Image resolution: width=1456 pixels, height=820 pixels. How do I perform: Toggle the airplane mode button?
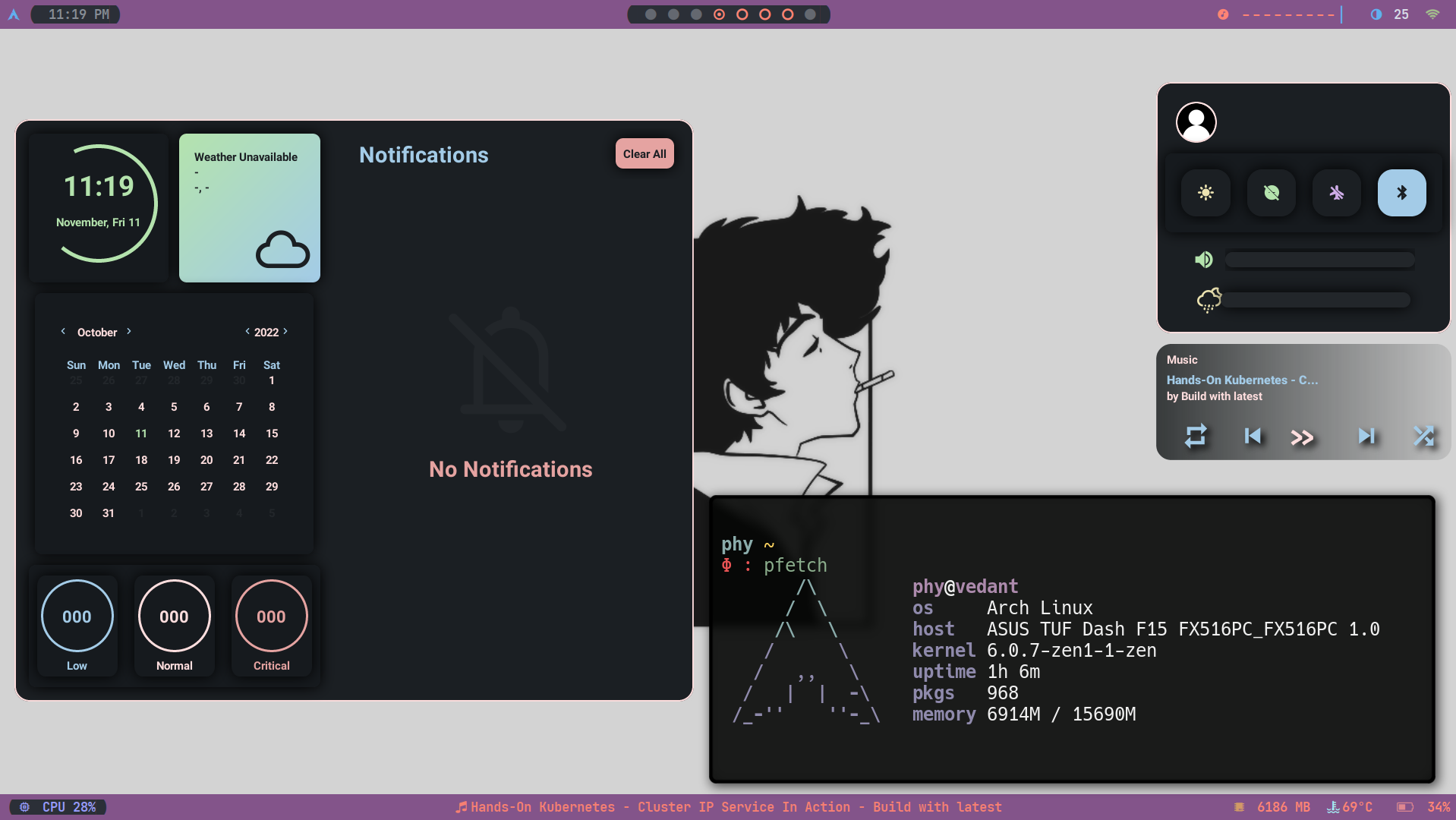(1336, 193)
